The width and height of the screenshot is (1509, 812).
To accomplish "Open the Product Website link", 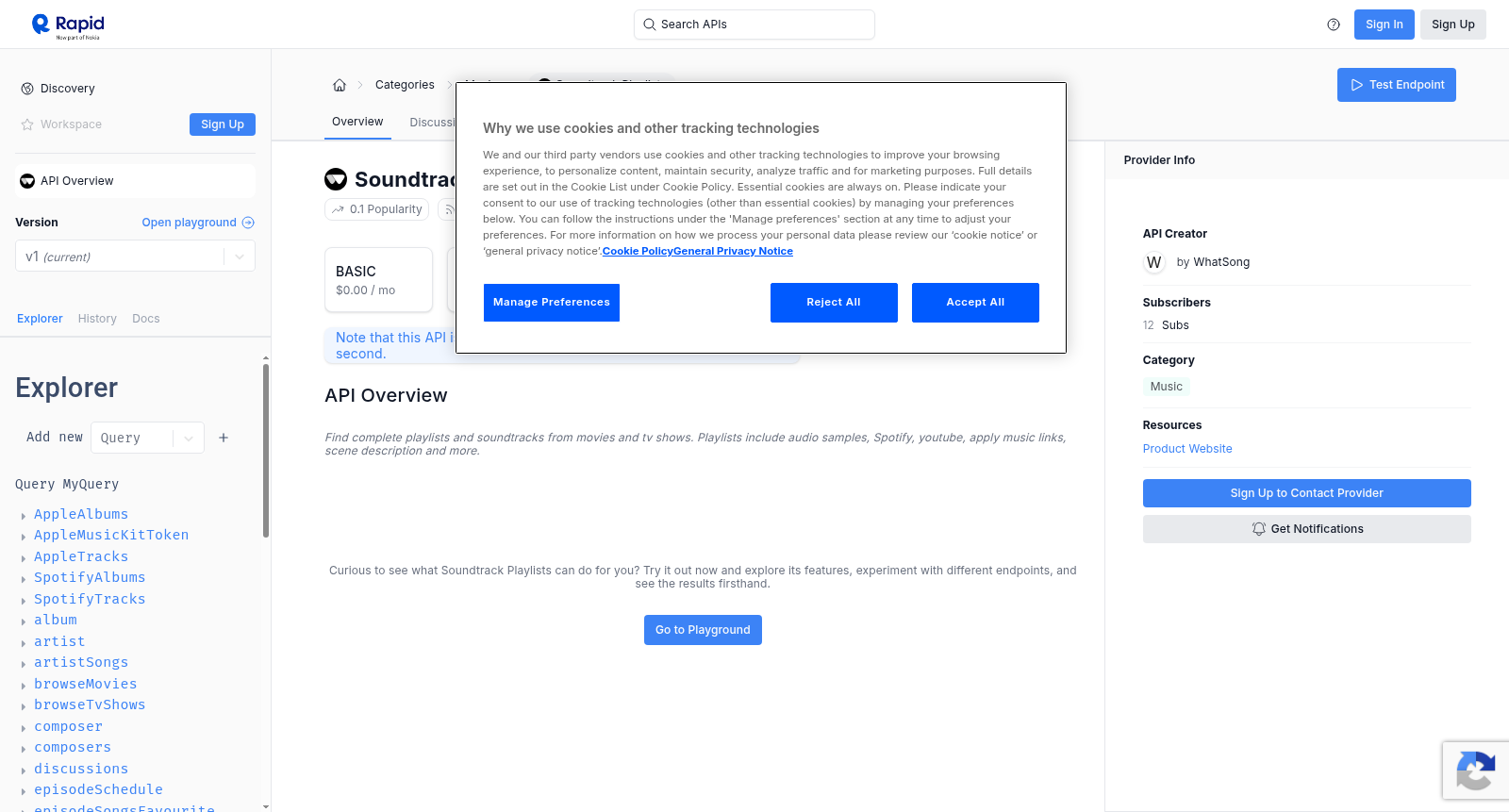I will [1187, 449].
